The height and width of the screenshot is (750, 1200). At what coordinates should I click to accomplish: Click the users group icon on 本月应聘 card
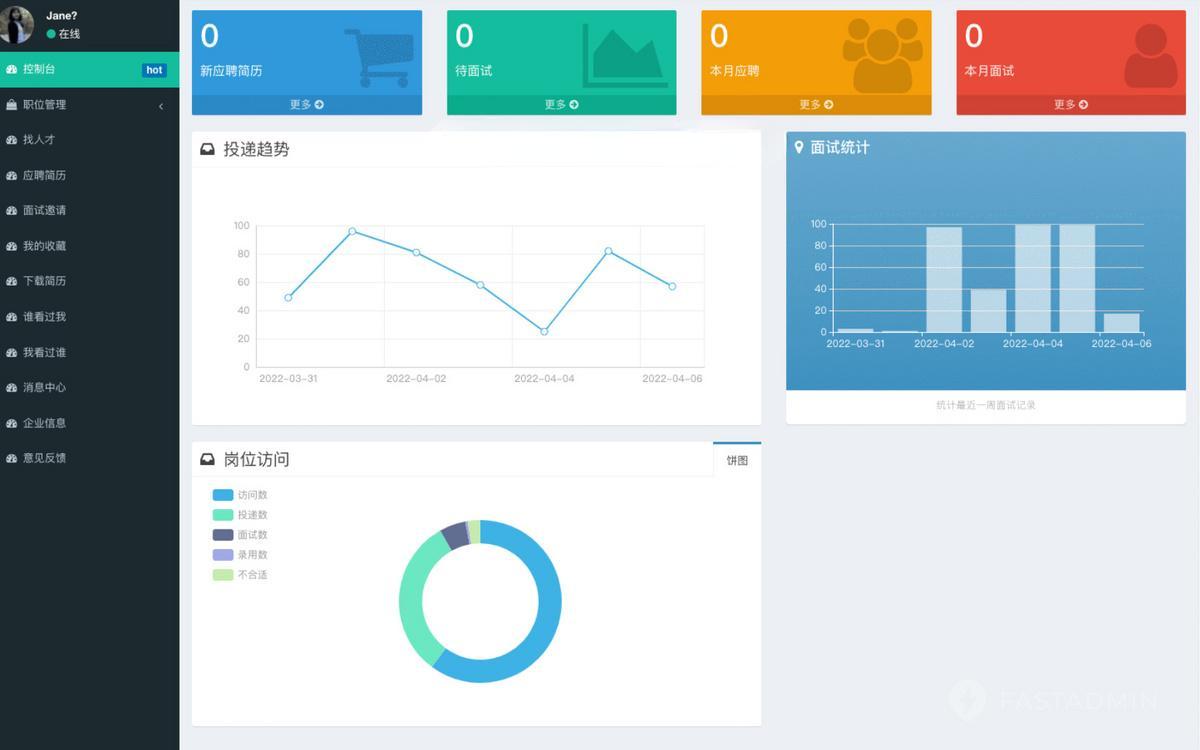pyautogui.click(x=882, y=55)
